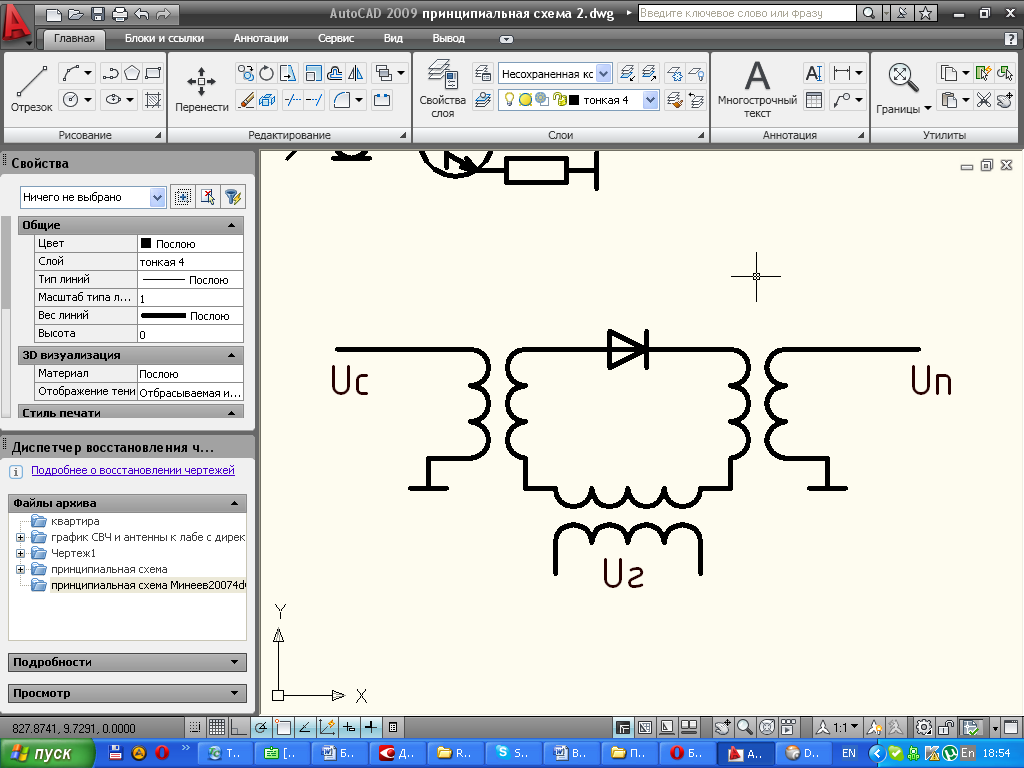Viewport: 1024px width, 768px height.
Task: Click the Границы zoom extents icon
Action: 903,78
